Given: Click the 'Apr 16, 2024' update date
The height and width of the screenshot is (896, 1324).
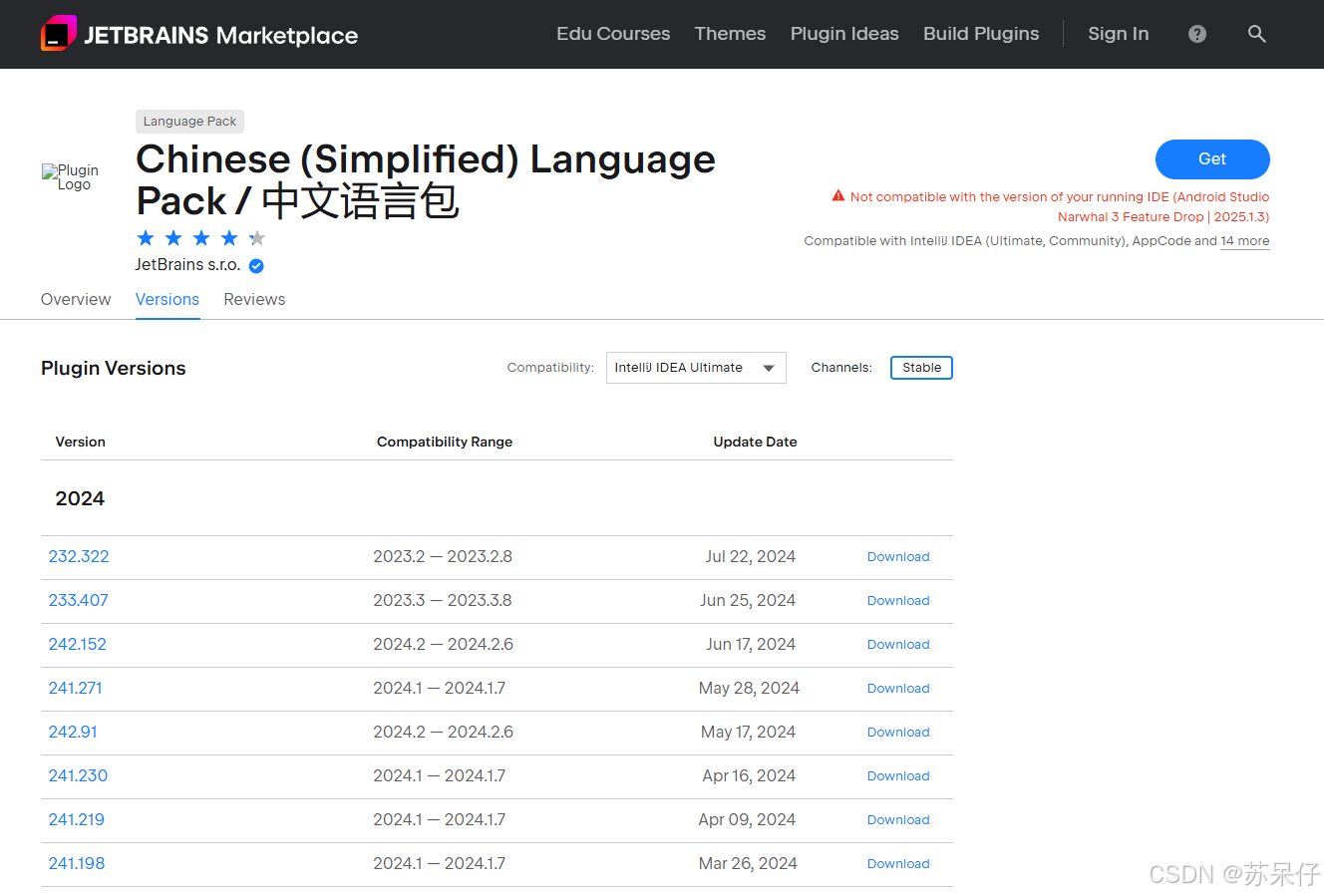Looking at the screenshot, I should [x=749, y=775].
